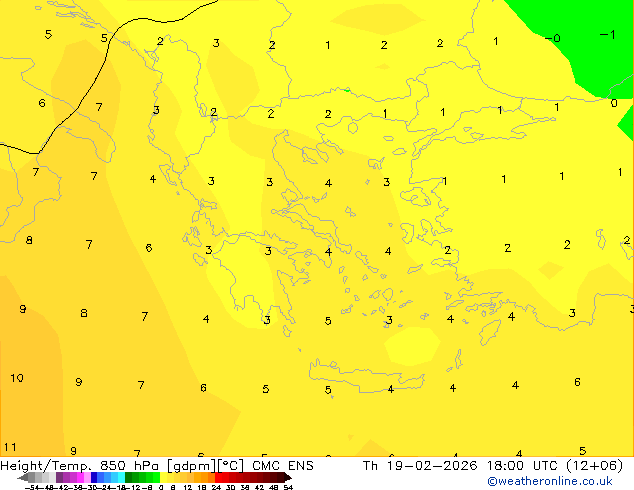Click the '18:00 UTC' time text
634x490 pixels.
(522, 466)
